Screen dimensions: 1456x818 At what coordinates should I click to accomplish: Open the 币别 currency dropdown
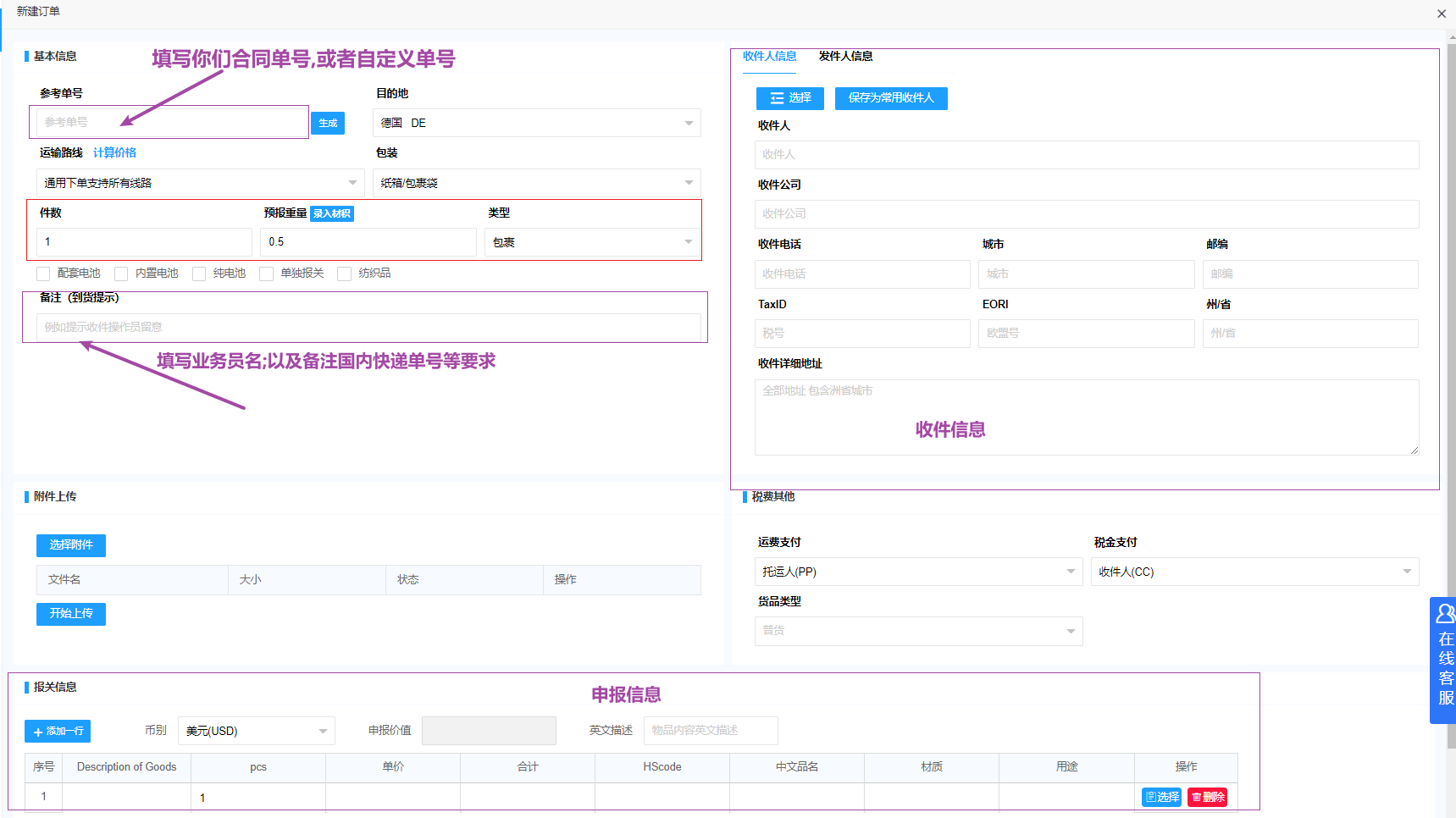[x=256, y=731]
